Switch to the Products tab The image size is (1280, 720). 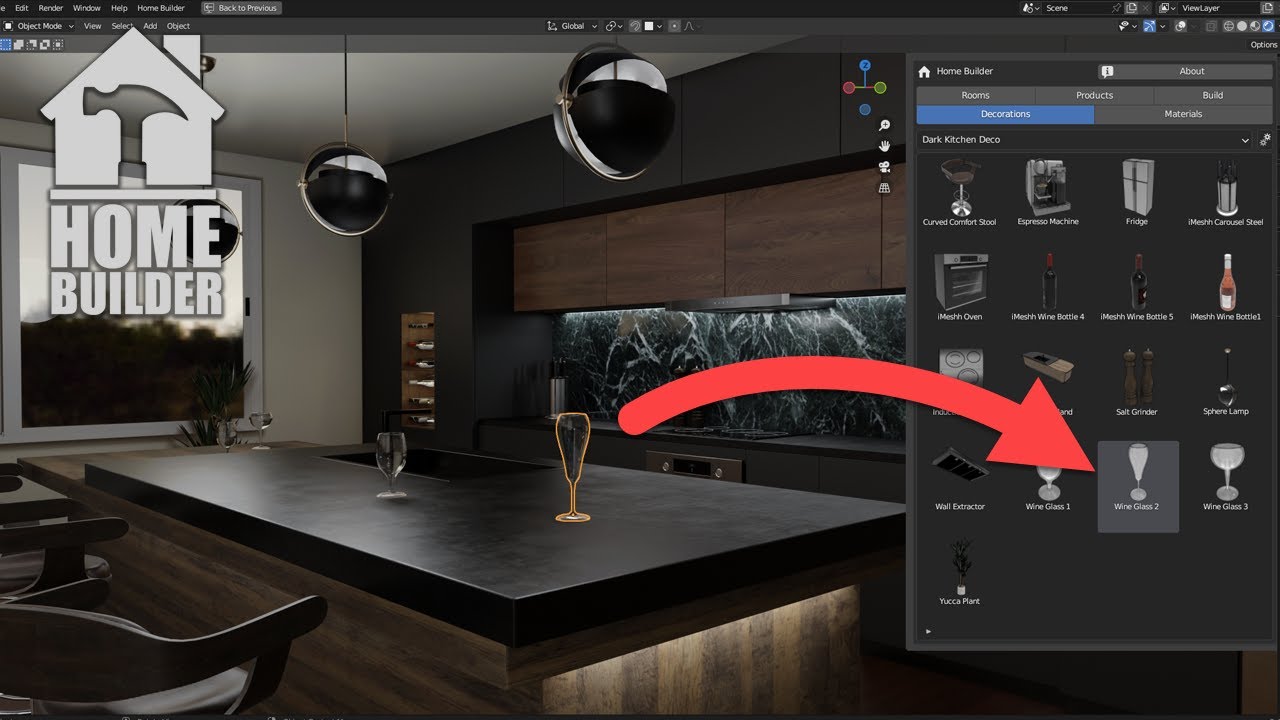click(x=1094, y=95)
